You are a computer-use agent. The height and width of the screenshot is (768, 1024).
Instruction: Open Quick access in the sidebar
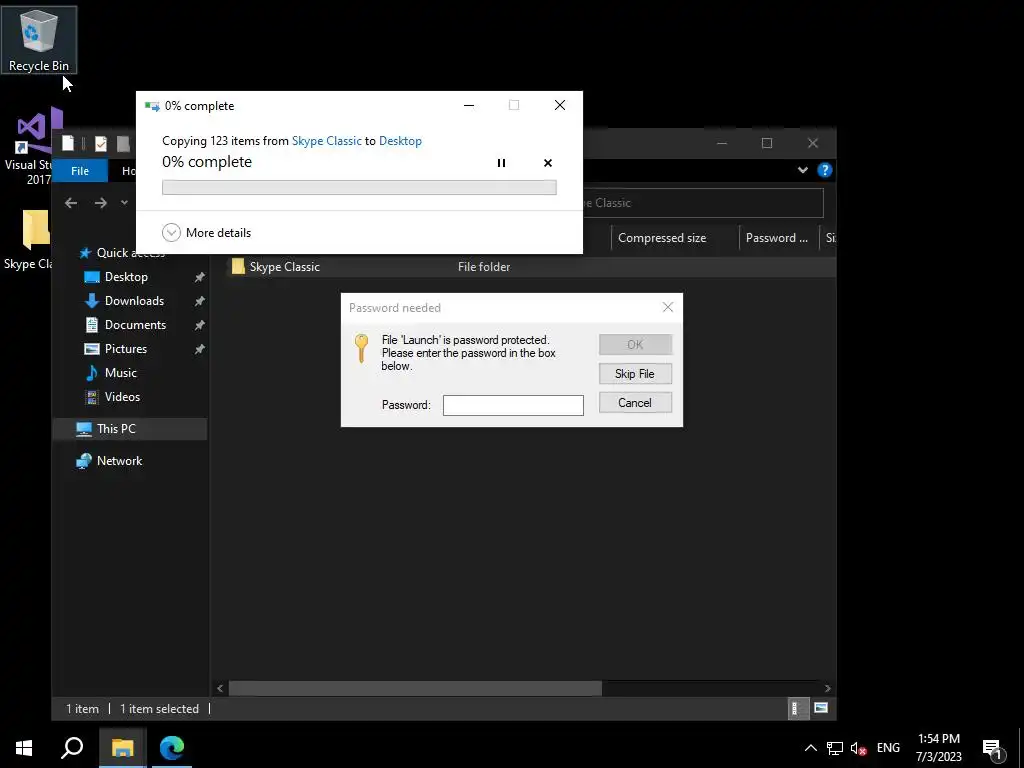(x=121, y=253)
